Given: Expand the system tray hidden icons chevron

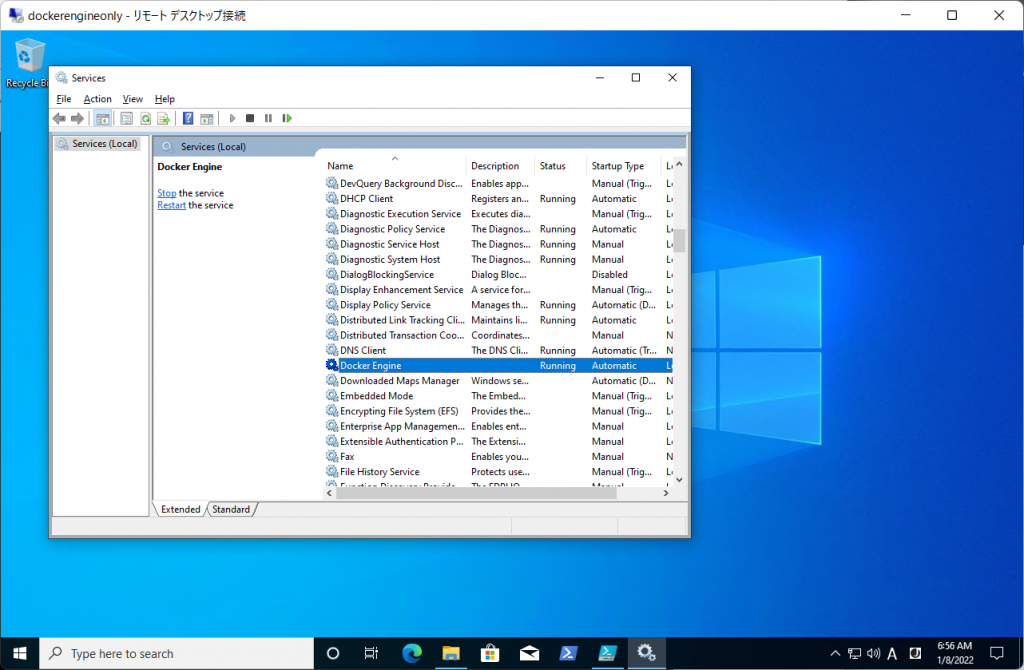Looking at the screenshot, I should coord(833,653).
